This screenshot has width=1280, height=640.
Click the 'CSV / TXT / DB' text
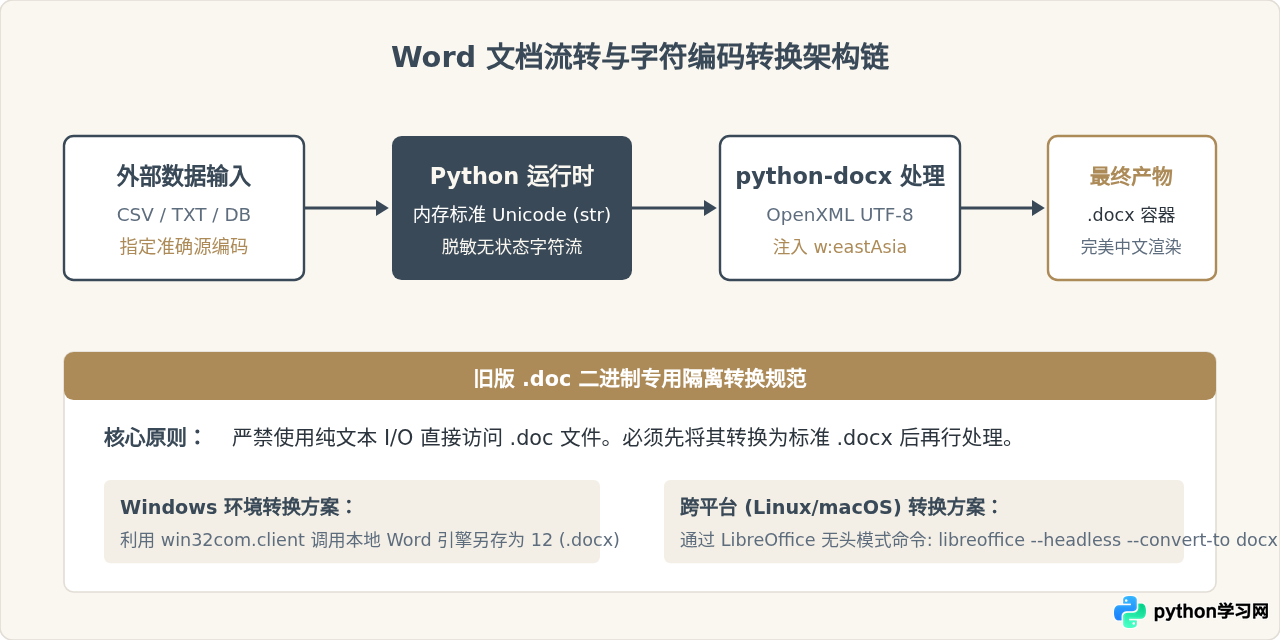[184, 215]
